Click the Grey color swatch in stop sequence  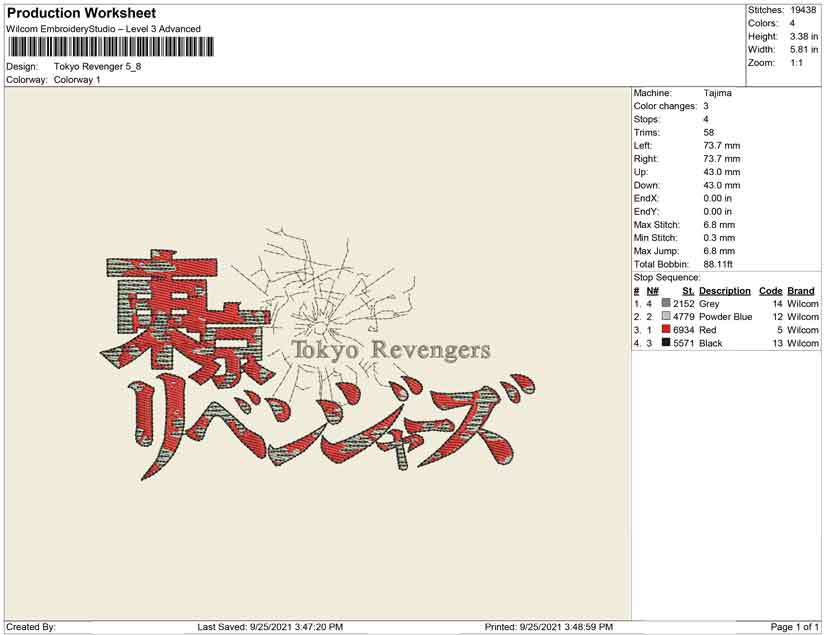[666, 303]
